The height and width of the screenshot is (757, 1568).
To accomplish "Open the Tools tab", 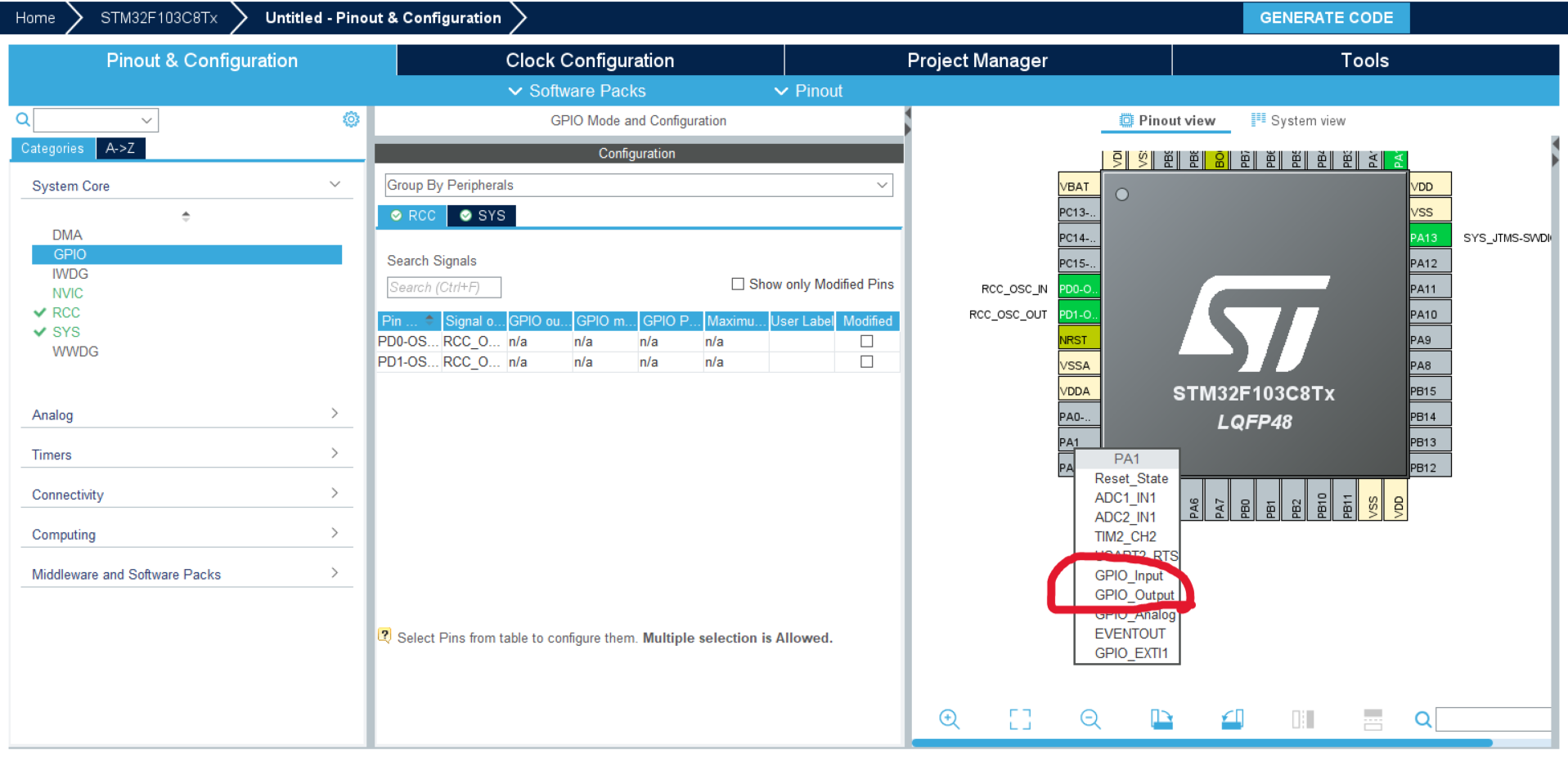I will coord(1365,60).
